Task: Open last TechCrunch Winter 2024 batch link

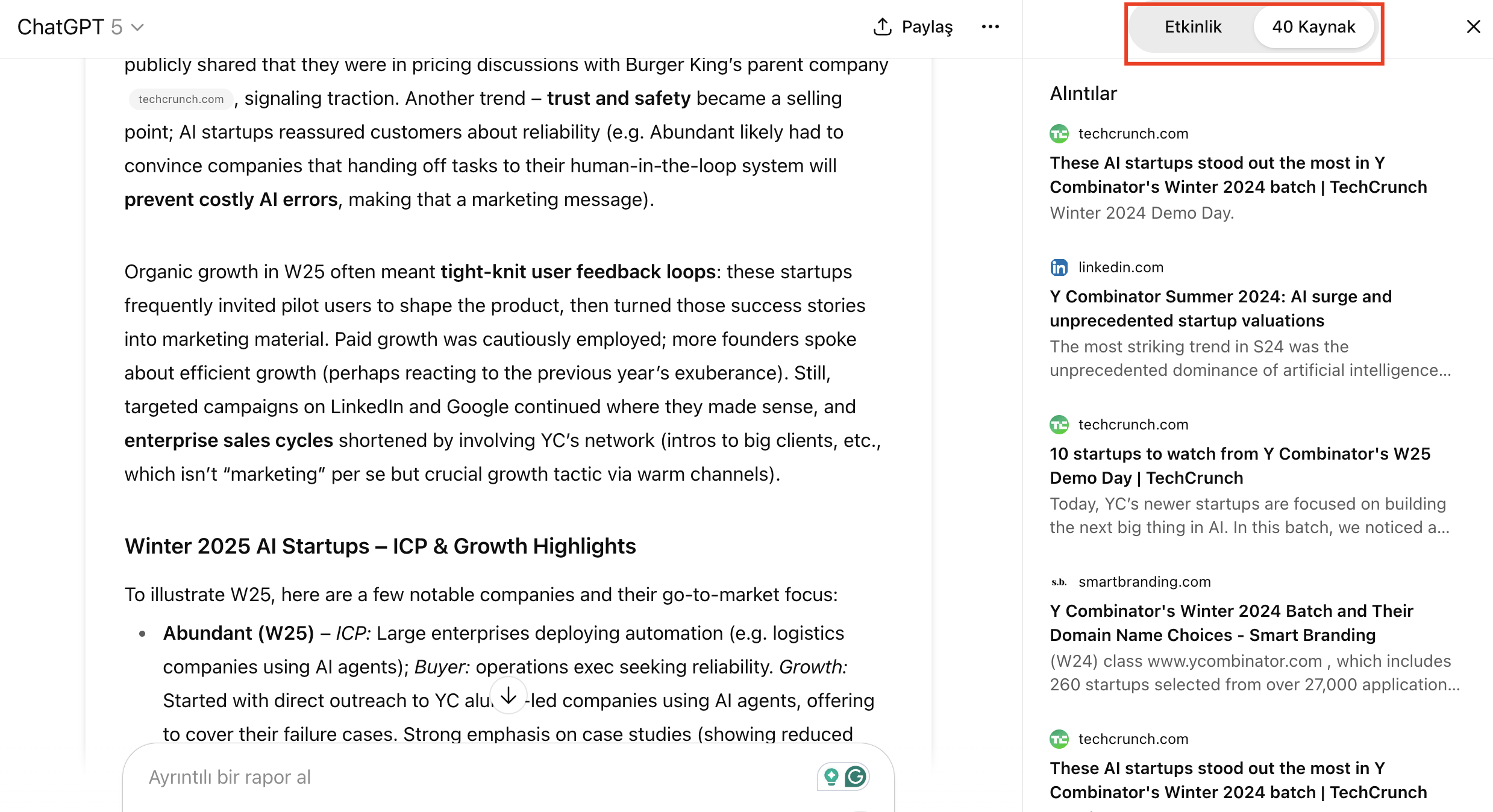Action: (1238, 780)
